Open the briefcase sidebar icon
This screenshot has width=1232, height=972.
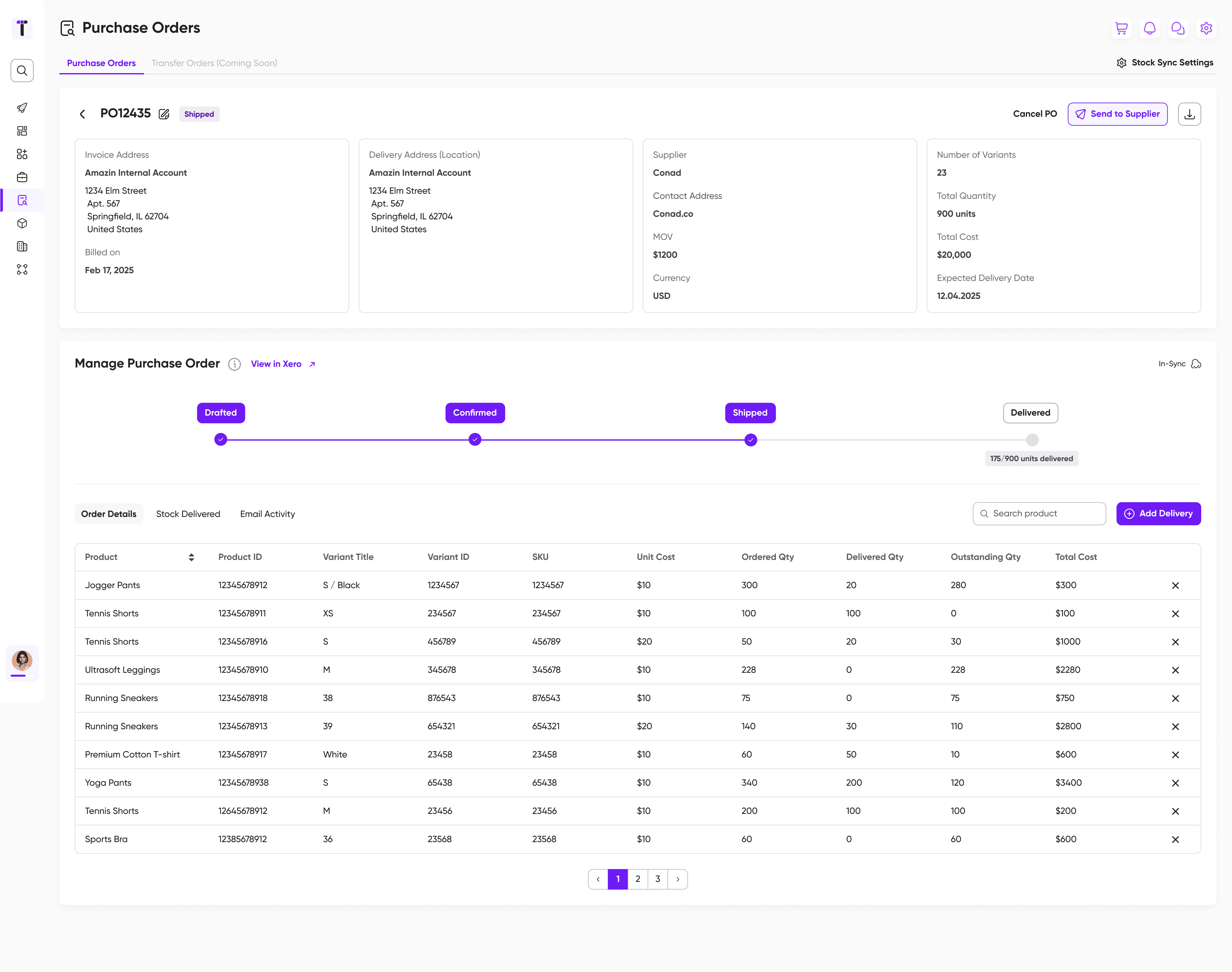22,177
